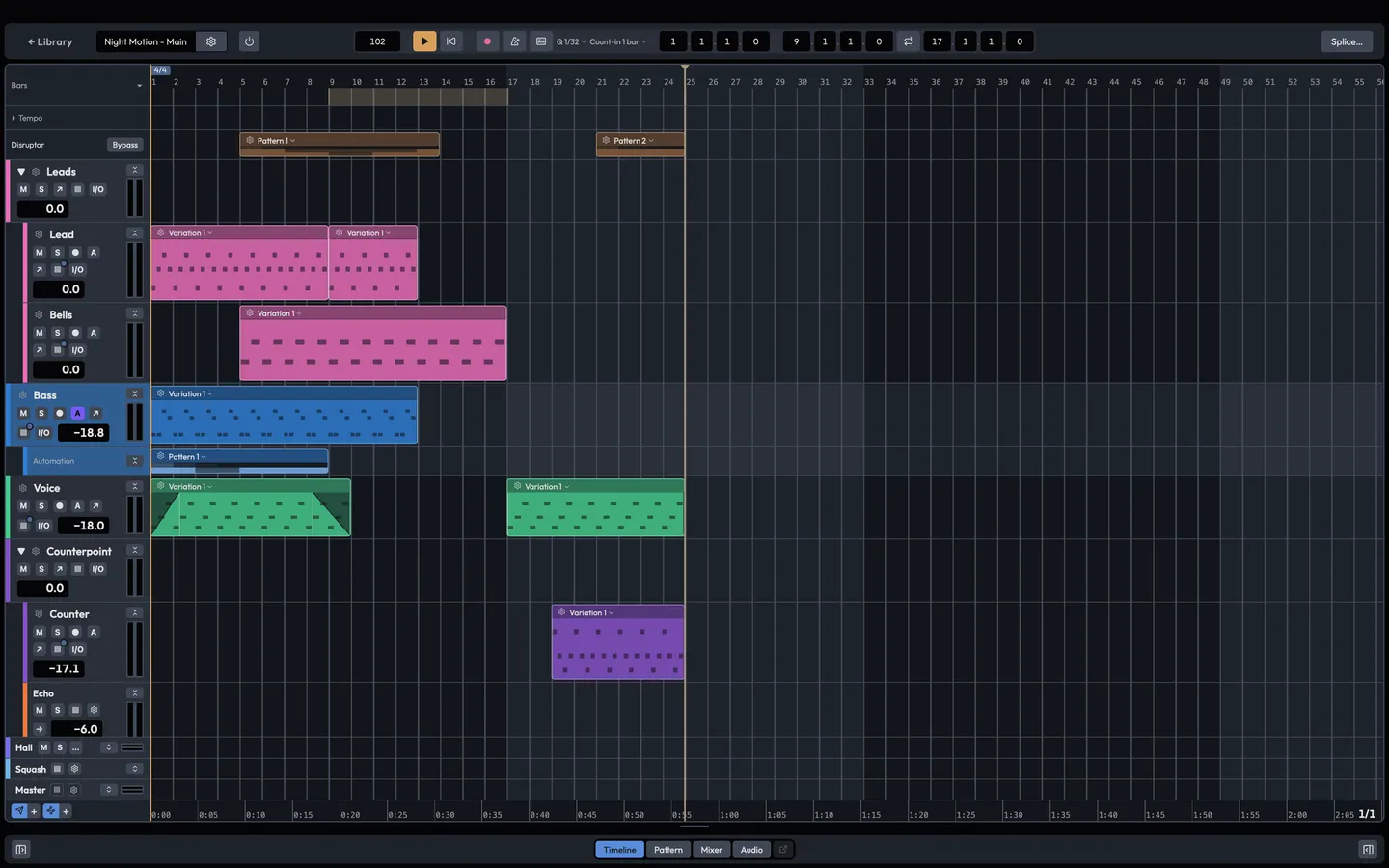Image resolution: width=1389 pixels, height=868 pixels.
Task: Click the send arrow on Voice track
Action: [95, 505]
